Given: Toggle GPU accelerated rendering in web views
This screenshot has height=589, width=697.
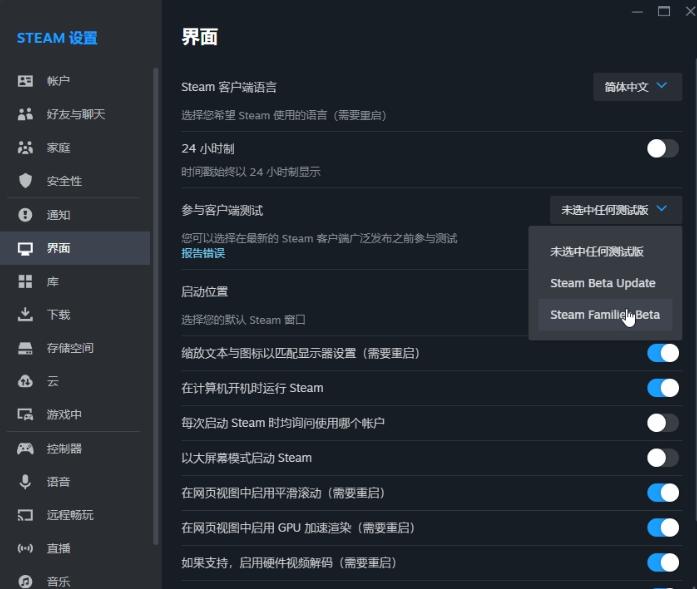Looking at the screenshot, I should (662, 528).
